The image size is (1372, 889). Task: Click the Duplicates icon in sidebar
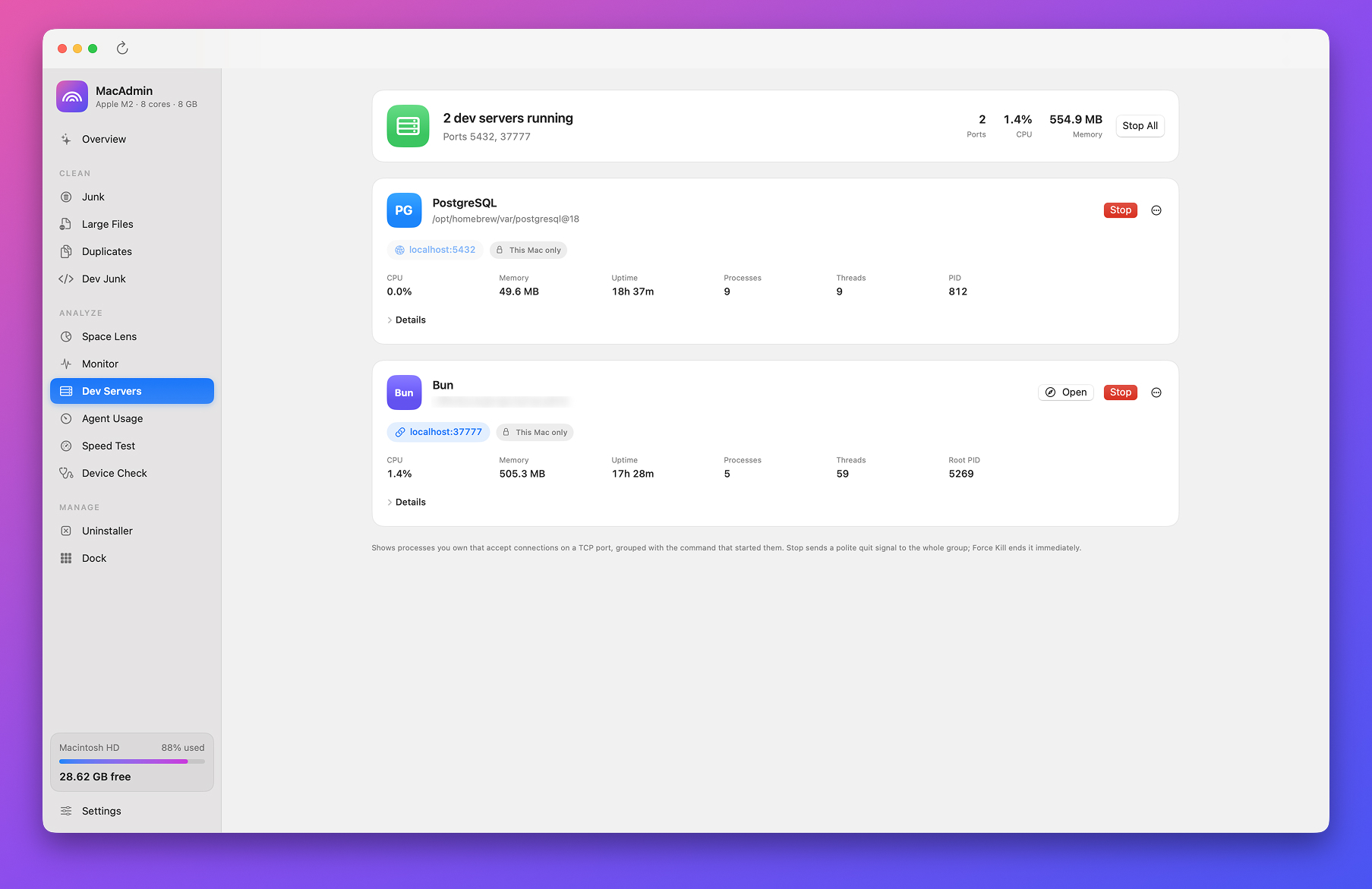(66, 251)
